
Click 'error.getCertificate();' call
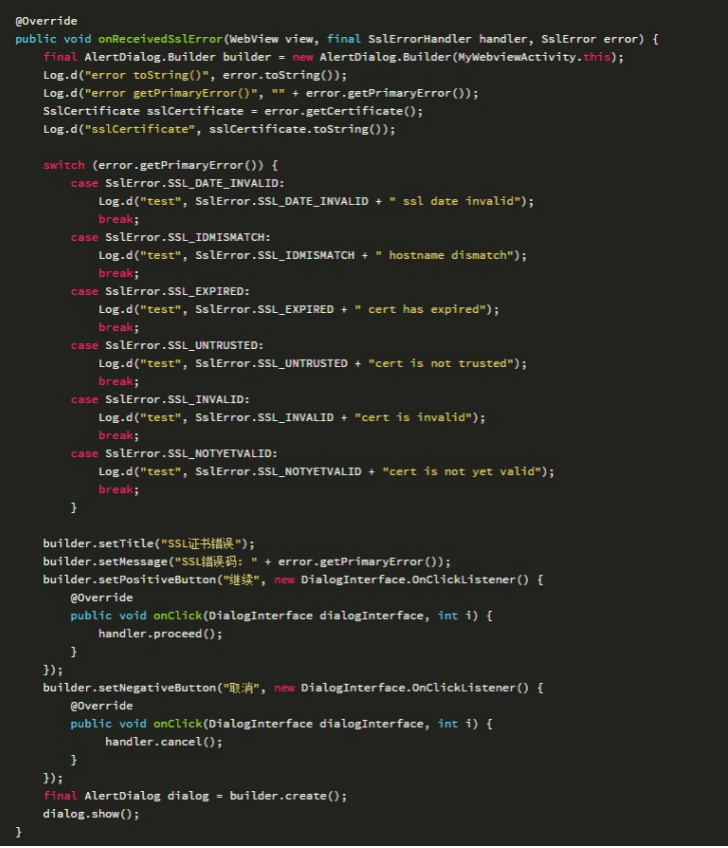pos(343,111)
